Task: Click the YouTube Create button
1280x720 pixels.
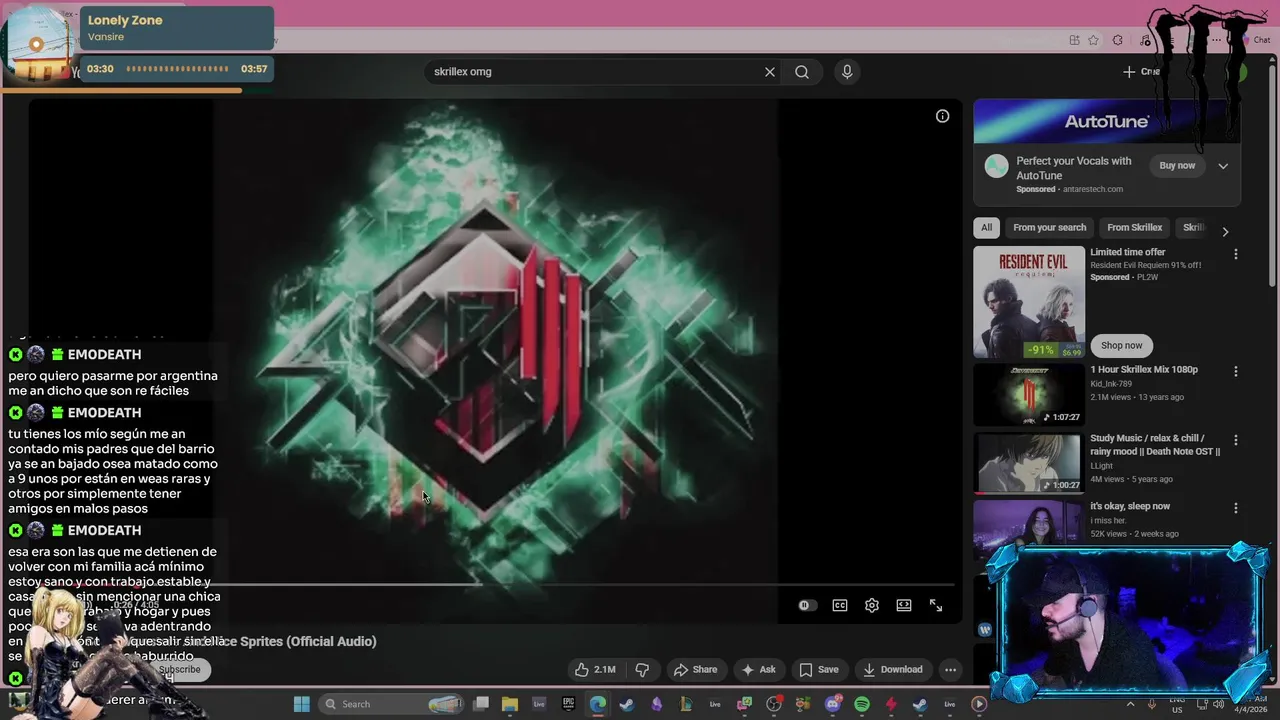Action: pyautogui.click(x=1141, y=71)
